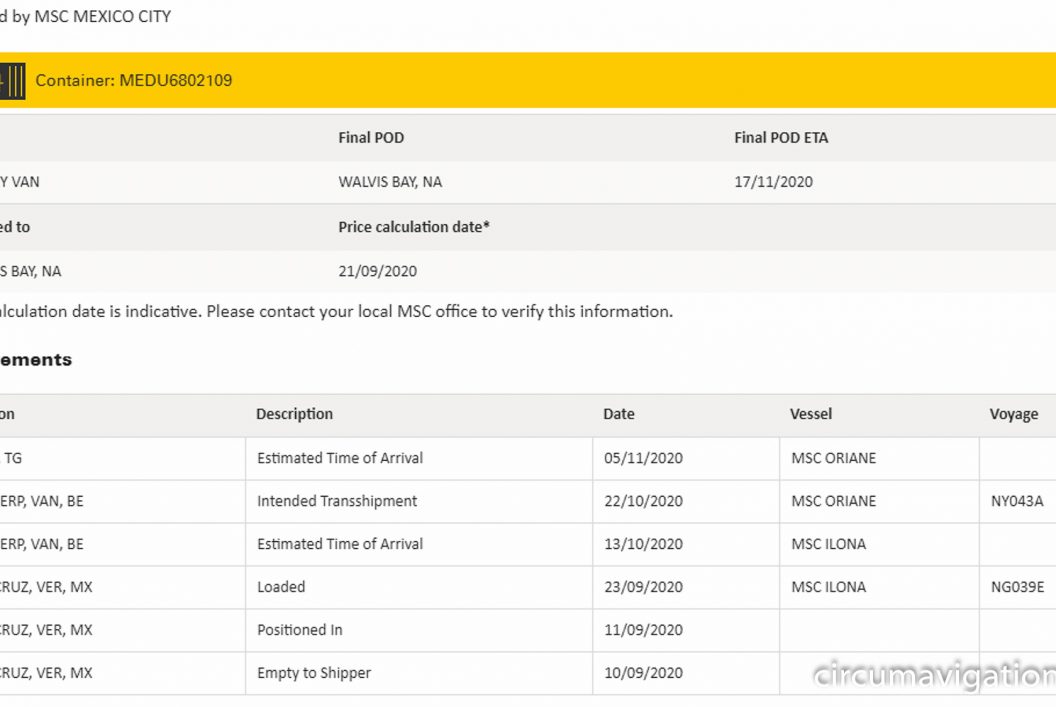Select MSC ORIANE in the 05/11/2020 row
This screenshot has height=707, width=1056.
click(x=834, y=459)
